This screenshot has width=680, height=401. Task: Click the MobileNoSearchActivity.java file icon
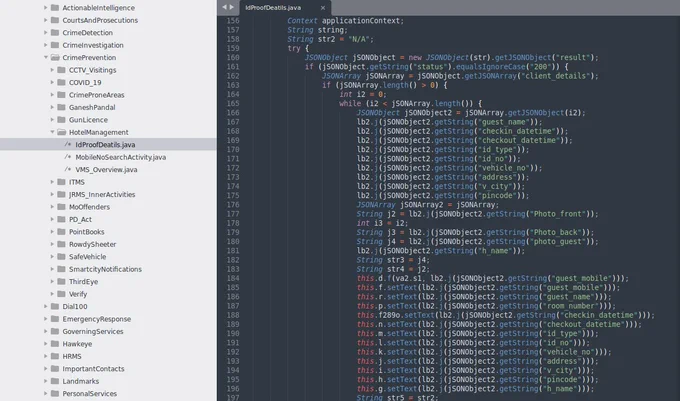pyautogui.click(x=68, y=157)
